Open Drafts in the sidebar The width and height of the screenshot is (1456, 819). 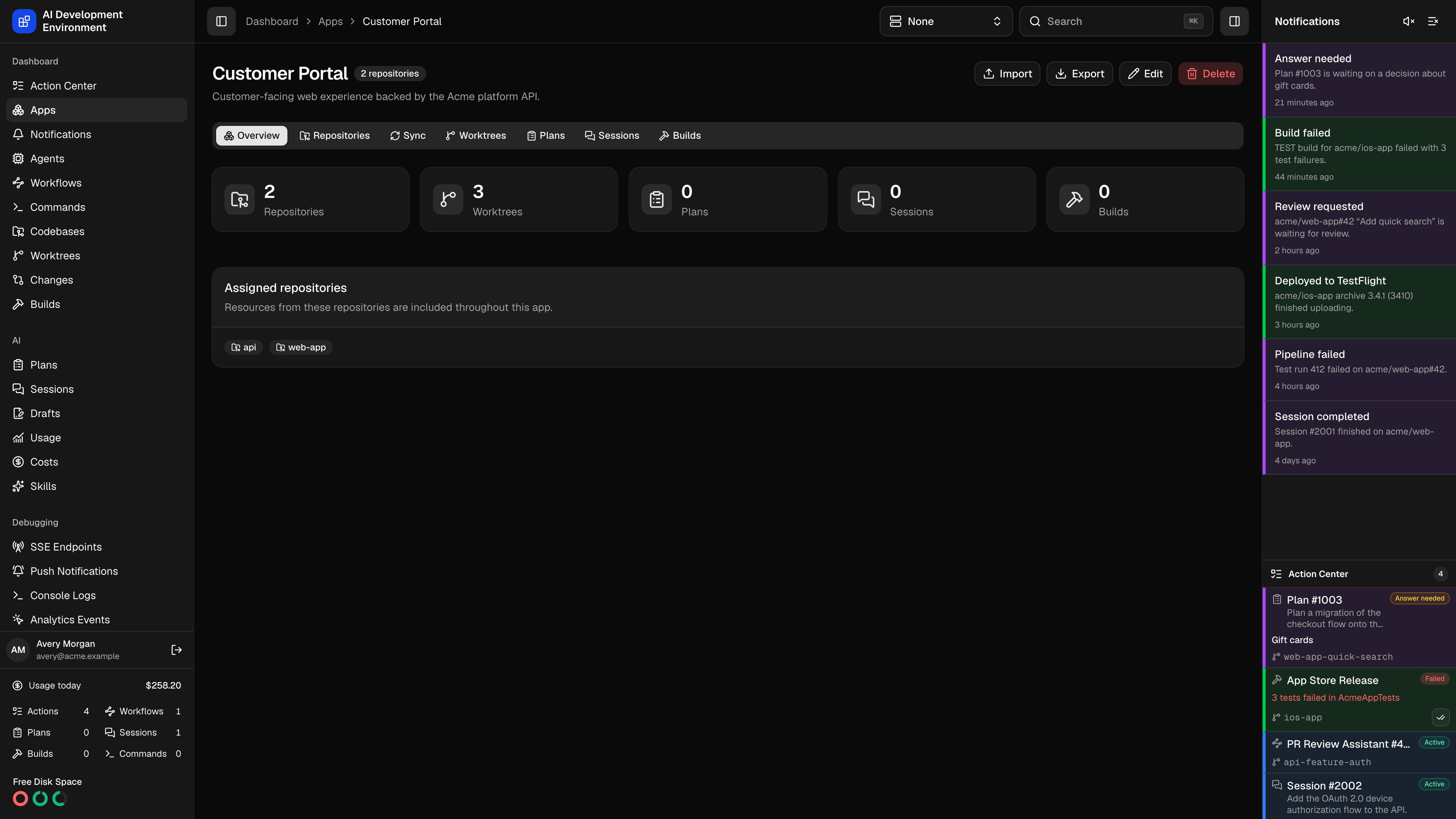point(96,414)
